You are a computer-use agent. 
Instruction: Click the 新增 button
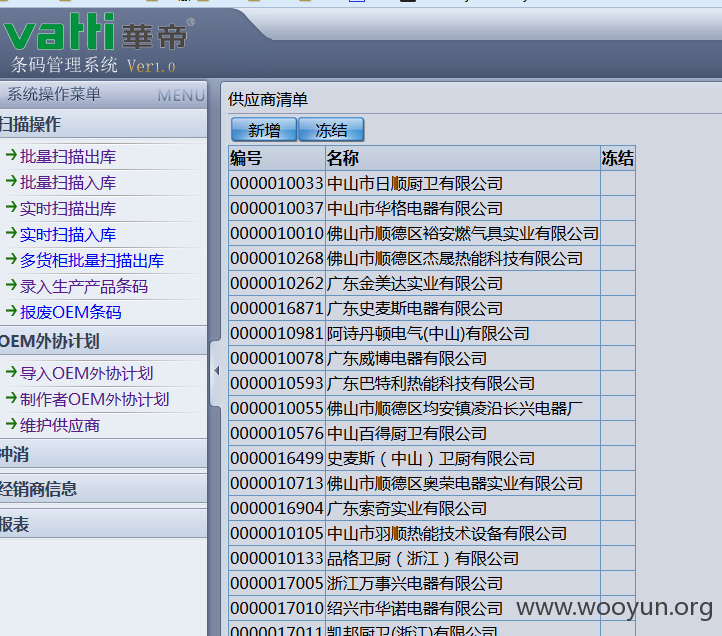tap(264, 130)
